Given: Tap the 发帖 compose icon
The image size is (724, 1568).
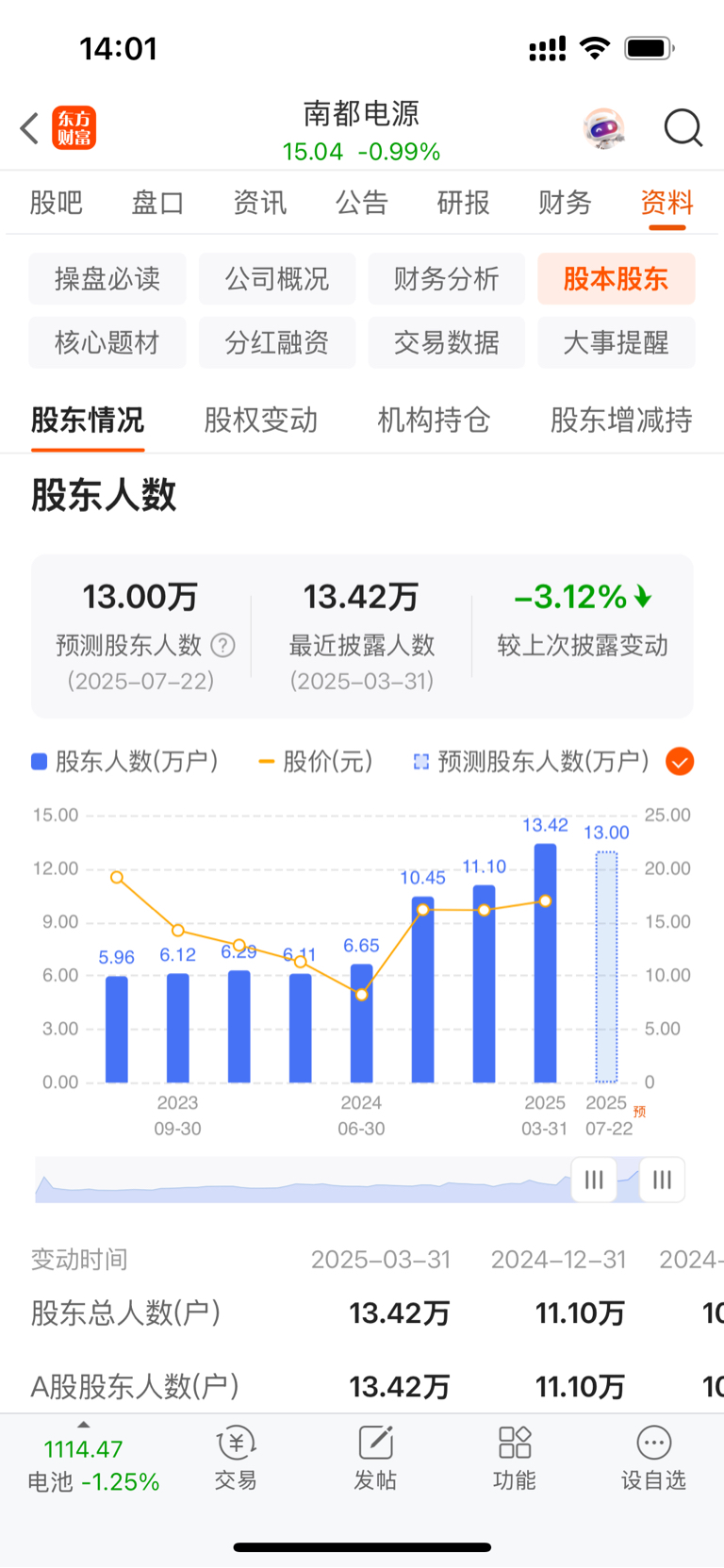Looking at the screenshot, I should (x=375, y=1443).
